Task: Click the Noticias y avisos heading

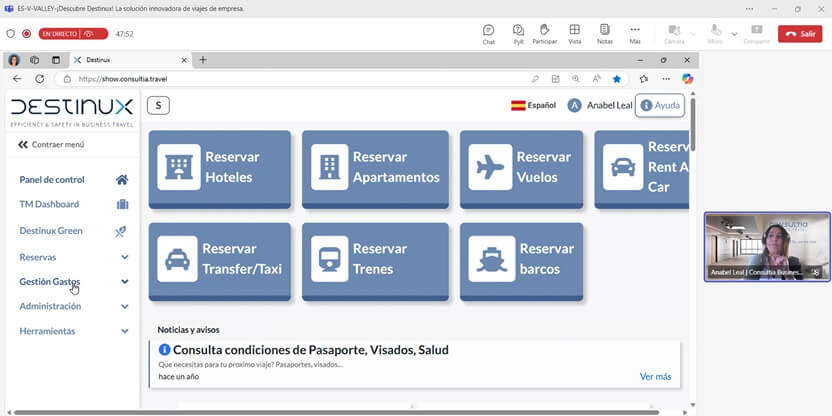Action: 188,330
